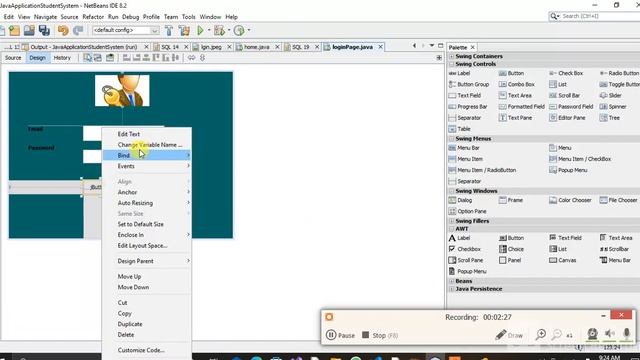Click Clean and Build Project icon
Image resolution: width=640 pixels, height=360 pixels.
coord(184,30)
